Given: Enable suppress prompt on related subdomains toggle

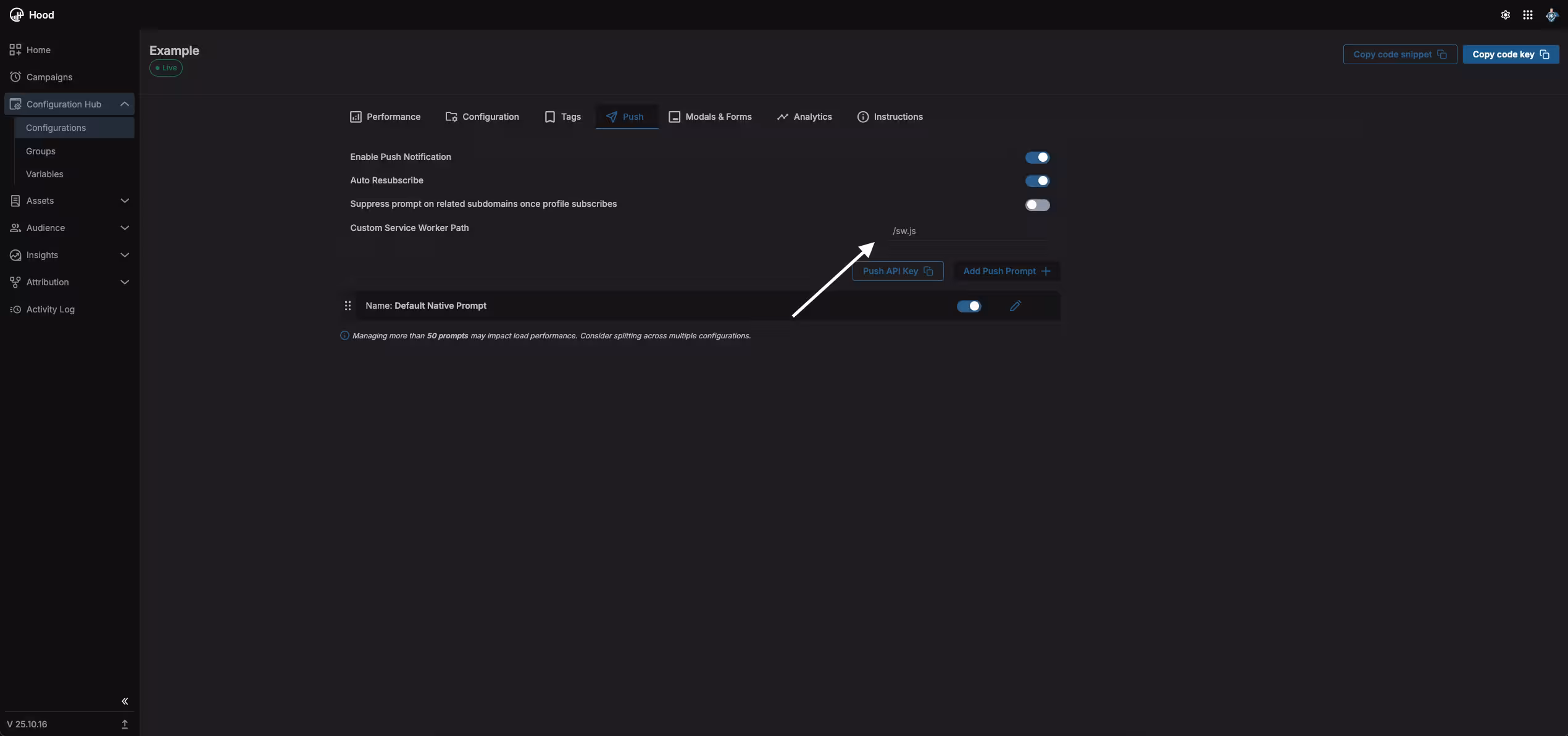Looking at the screenshot, I should (1037, 205).
